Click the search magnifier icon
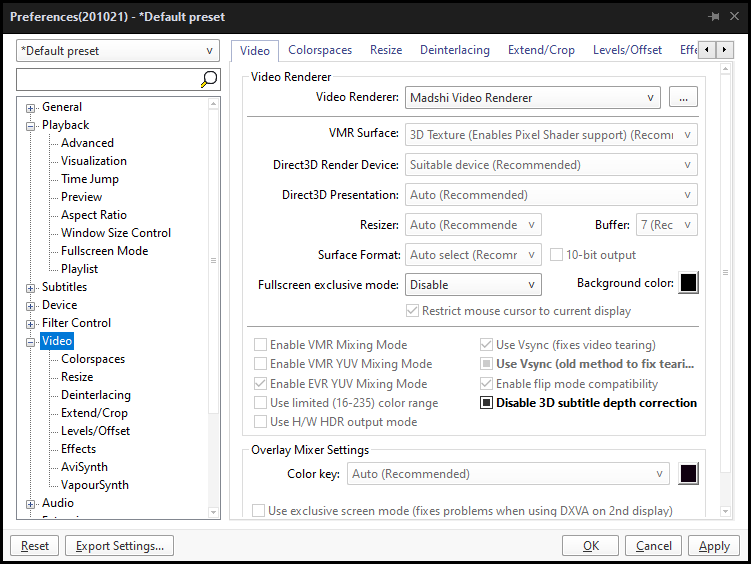The width and height of the screenshot is (751, 564). click(209, 79)
